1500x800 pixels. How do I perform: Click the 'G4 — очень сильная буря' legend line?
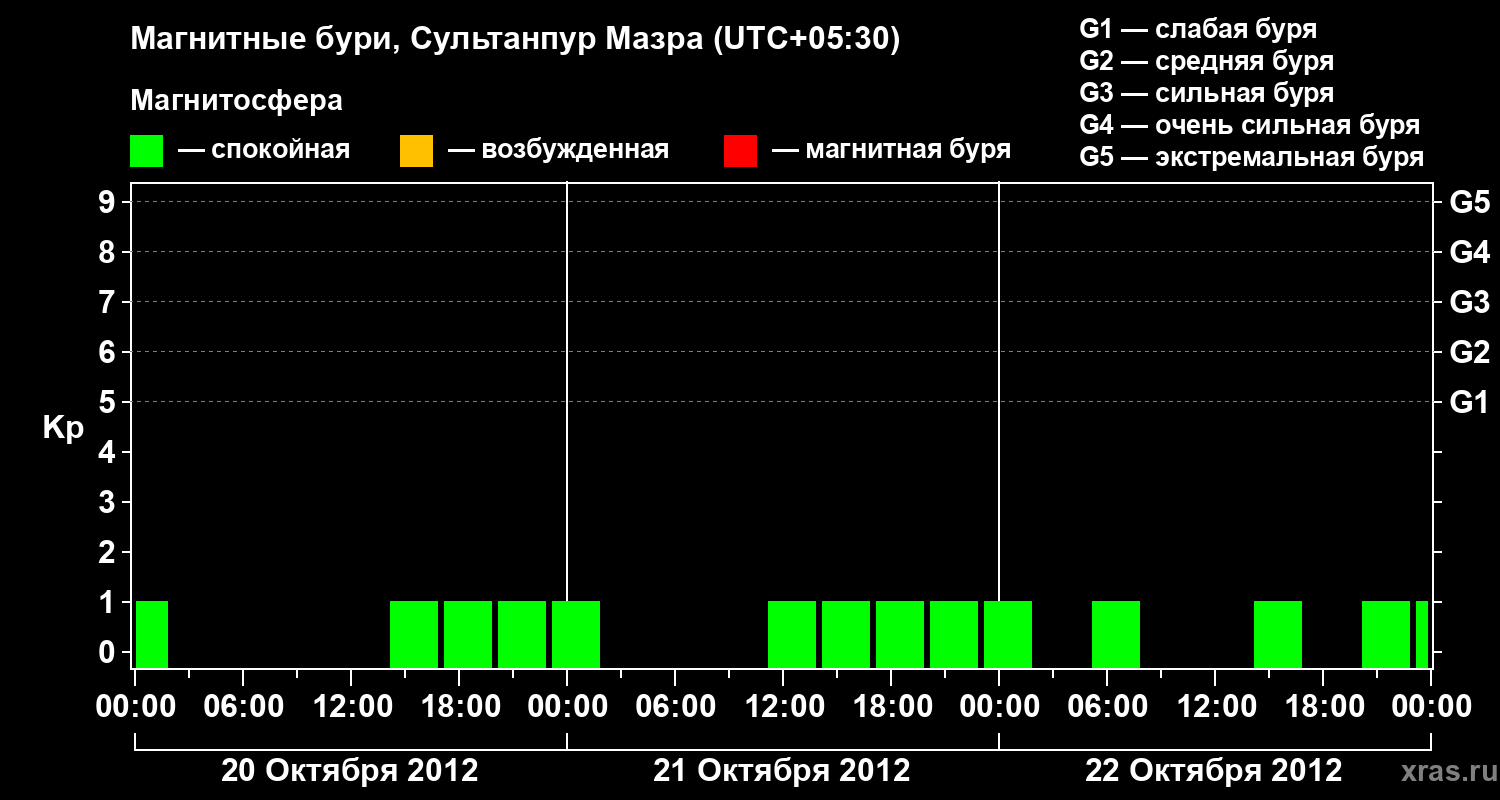1250,125
